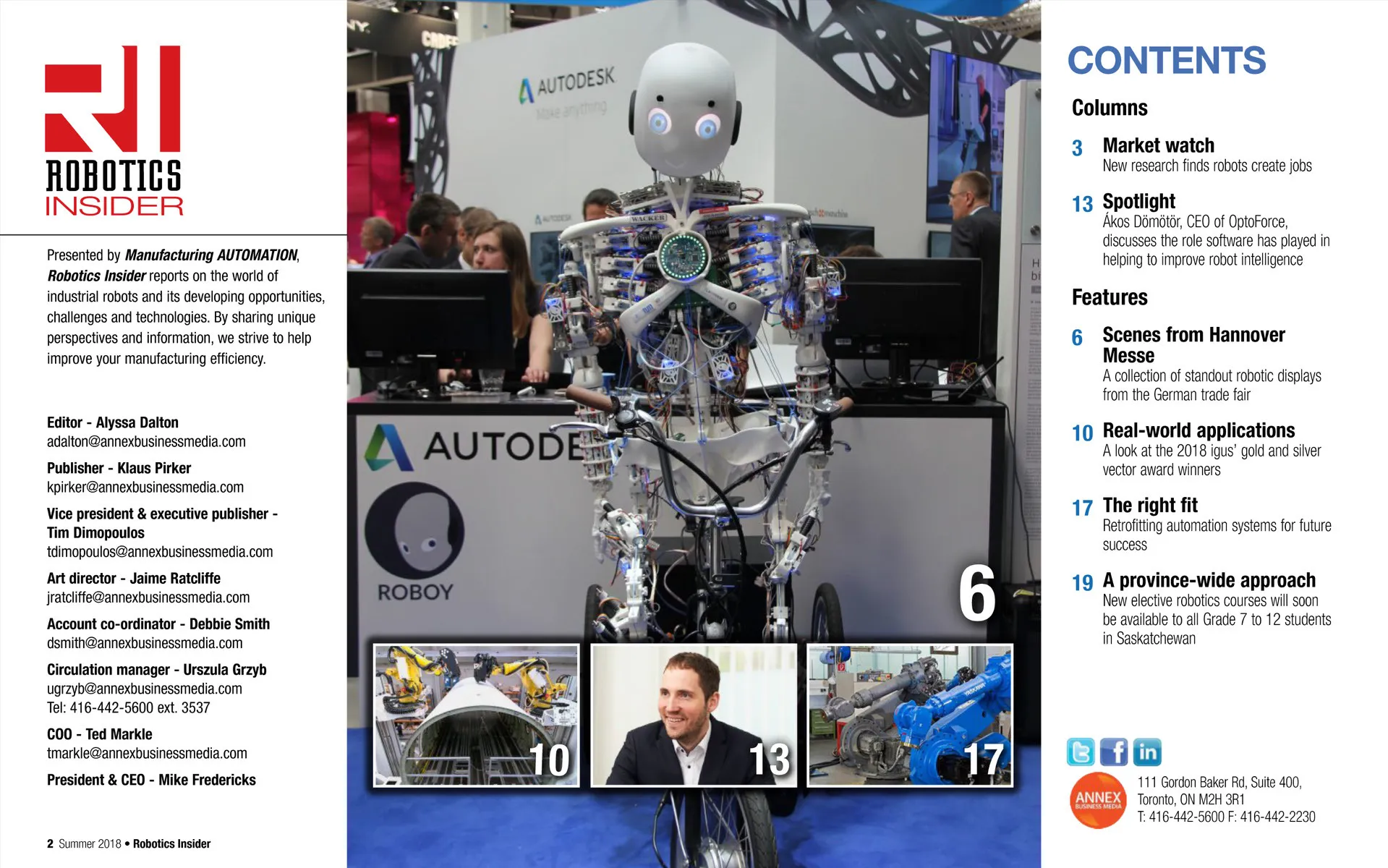
Task: Click kpirker@annexbusinessmedia.com email link
Action: 145,488
